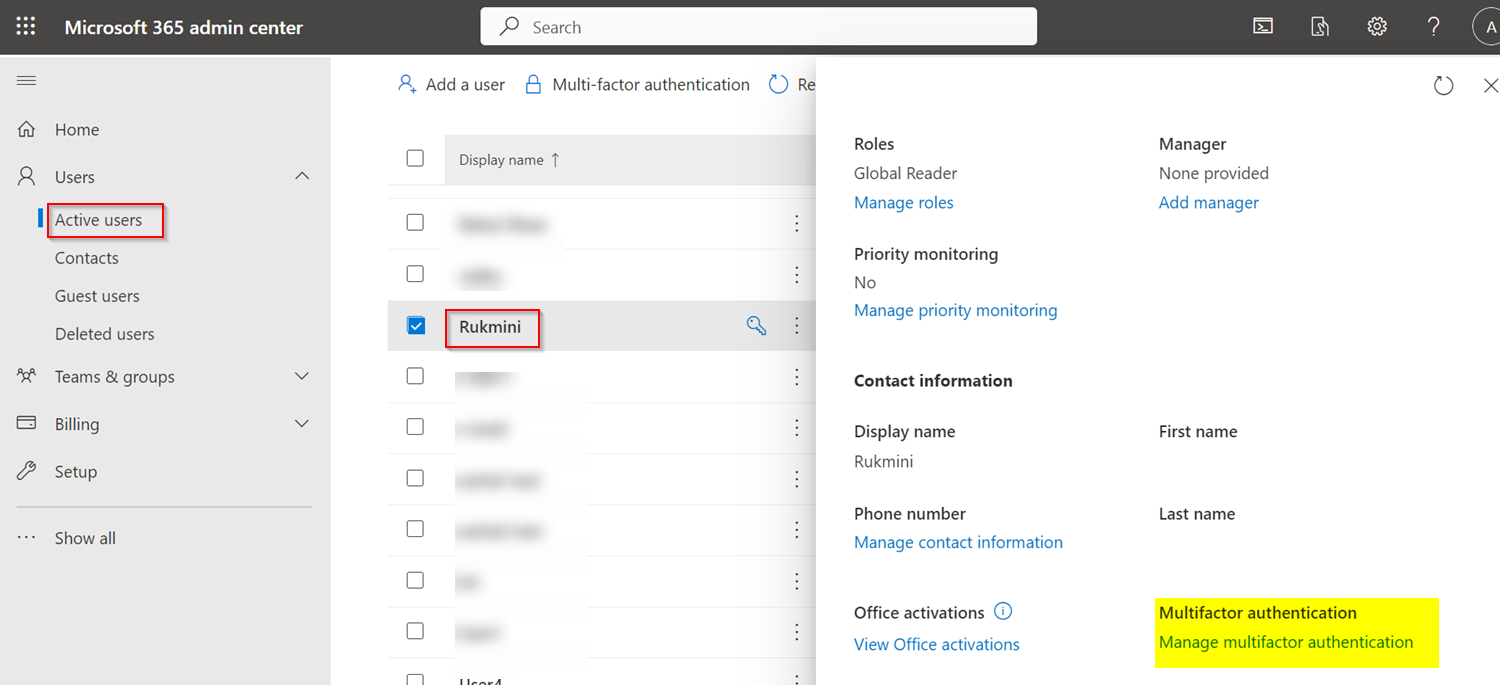The width and height of the screenshot is (1500, 685).
Task: Select Guest users in navigation
Action: (x=97, y=296)
